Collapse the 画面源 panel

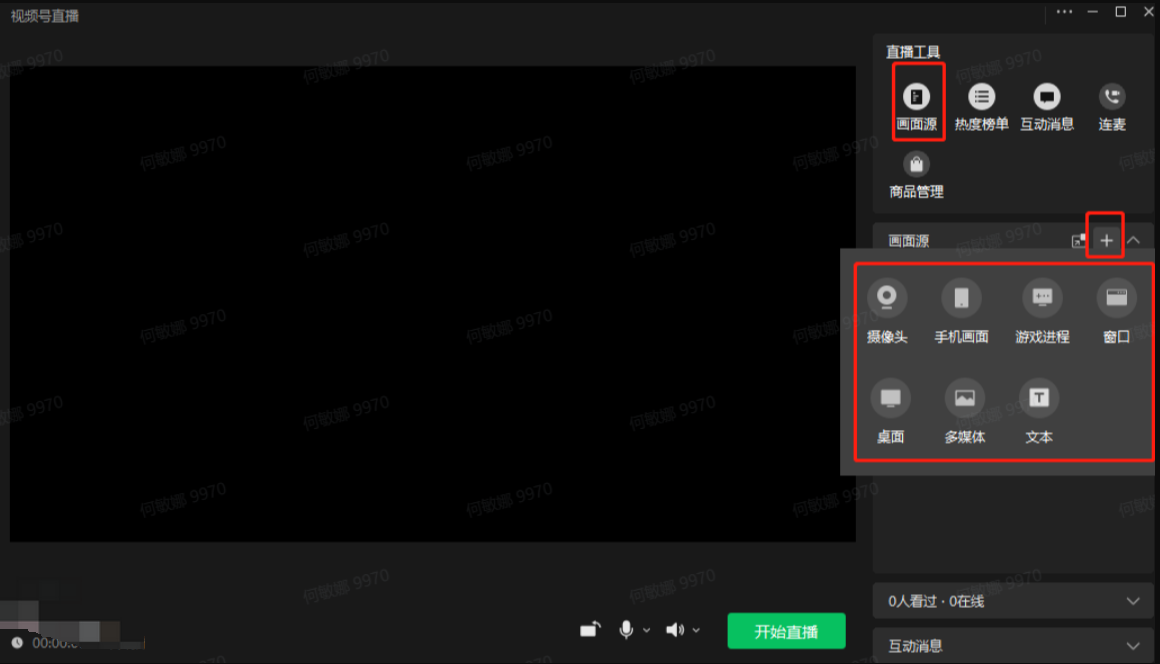click(1133, 240)
